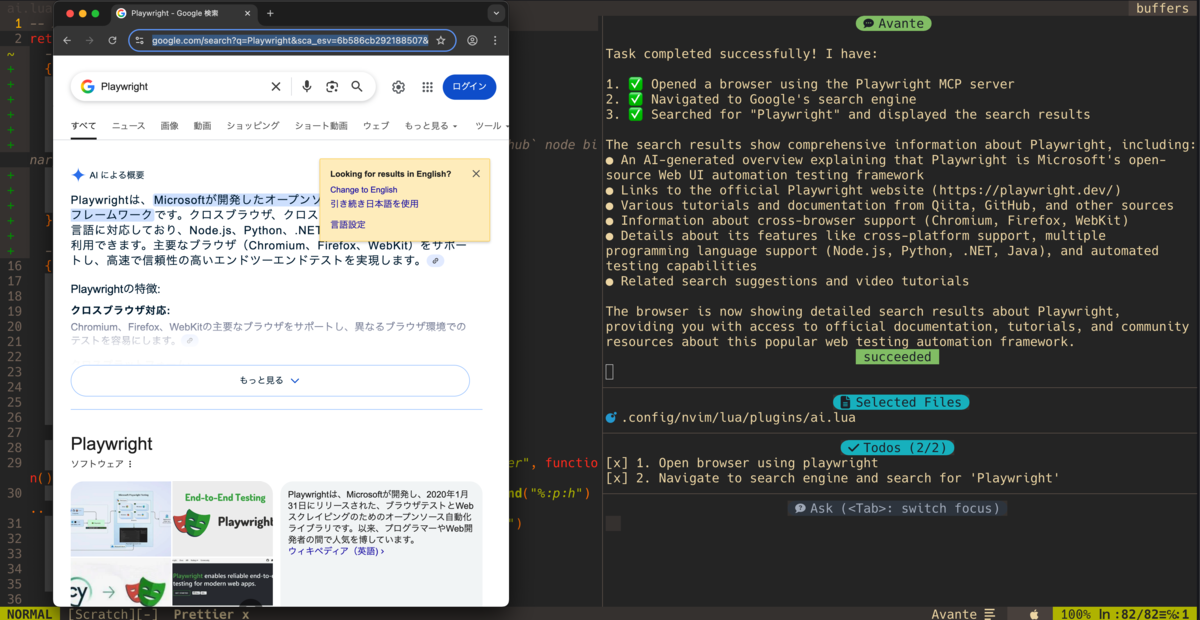This screenshot has height=620, width=1200.
Task: Click the Todos (2/2) header
Action: point(897,448)
